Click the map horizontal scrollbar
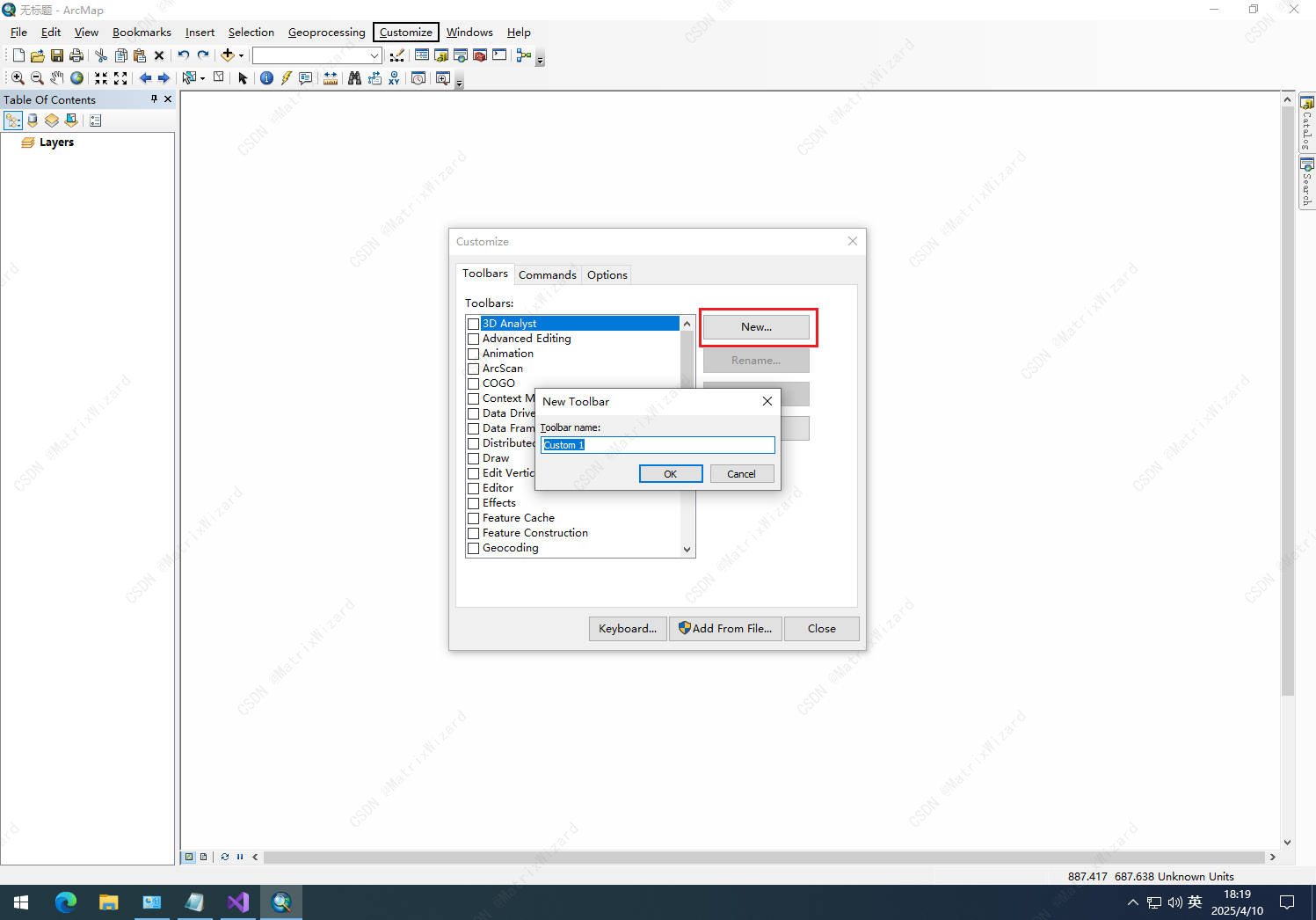Image resolution: width=1316 pixels, height=920 pixels. tap(763, 857)
